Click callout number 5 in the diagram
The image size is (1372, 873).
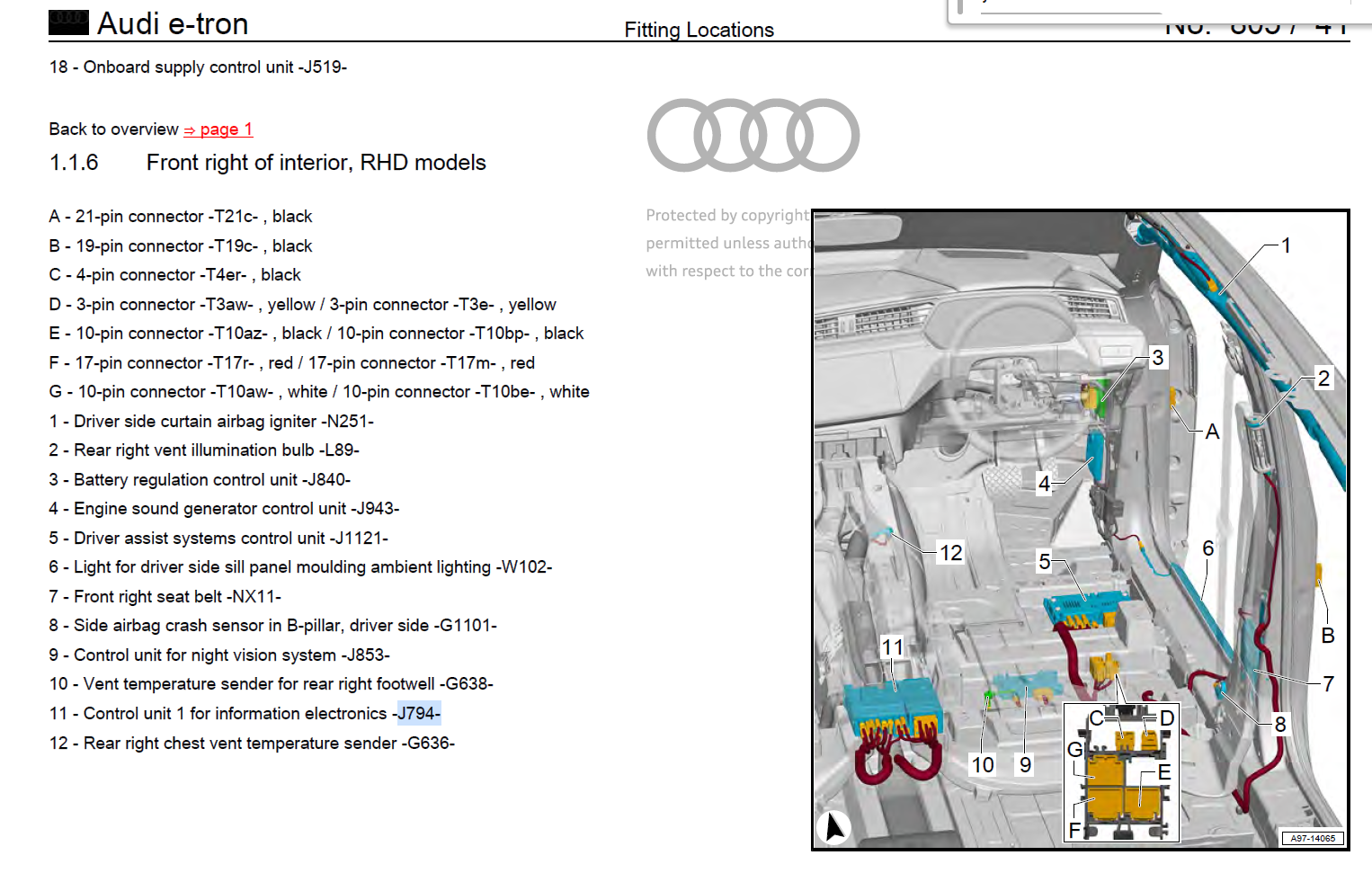tap(1044, 562)
